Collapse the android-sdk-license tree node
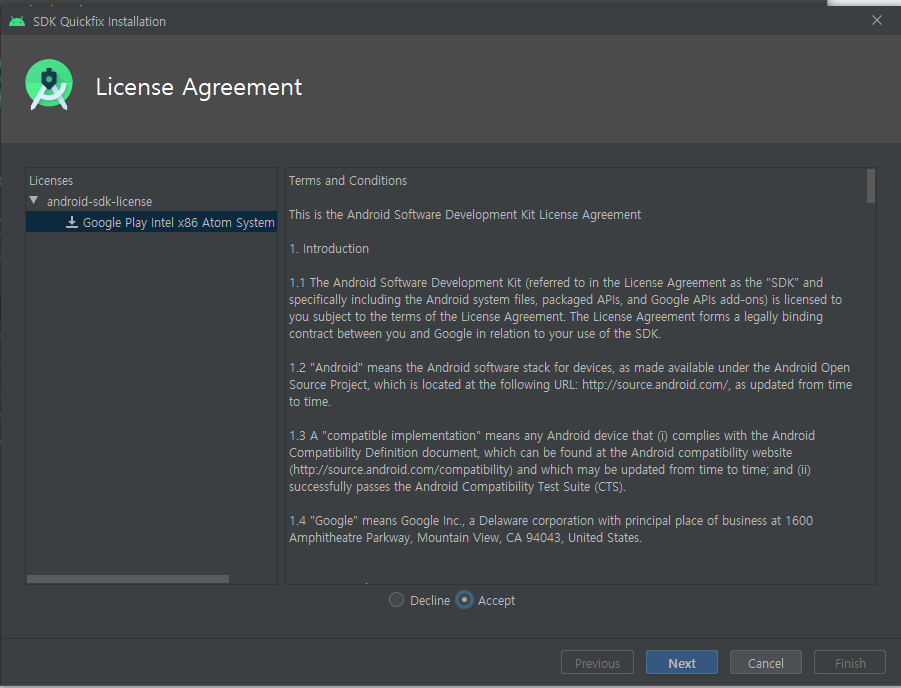The height and width of the screenshot is (688, 901). point(34,201)
